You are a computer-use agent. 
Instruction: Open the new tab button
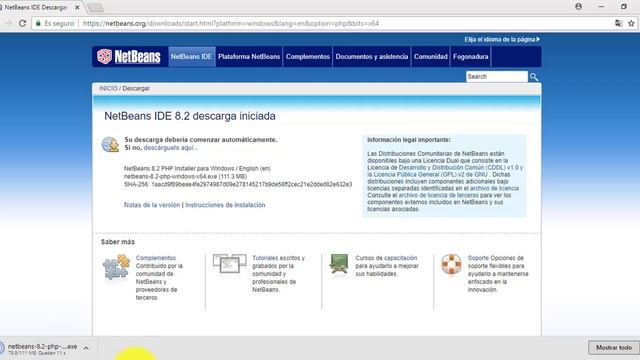(x=95, y=7)
